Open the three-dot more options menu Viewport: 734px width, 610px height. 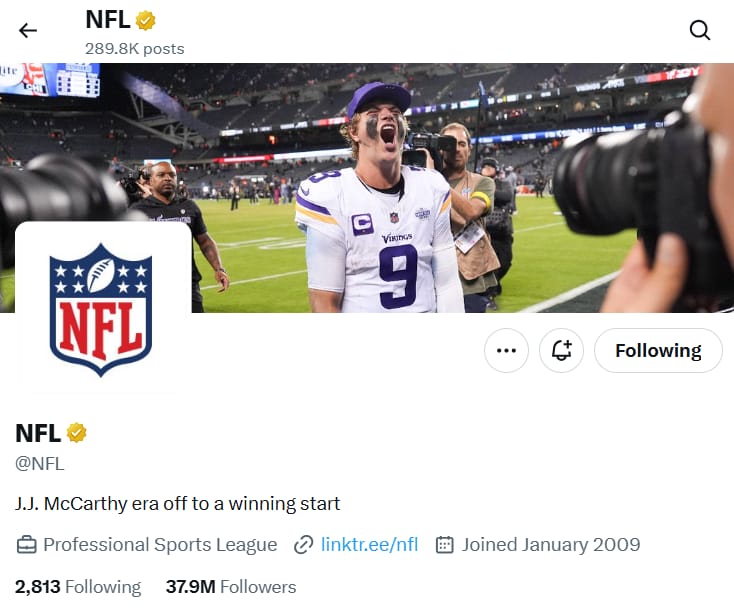506,351
